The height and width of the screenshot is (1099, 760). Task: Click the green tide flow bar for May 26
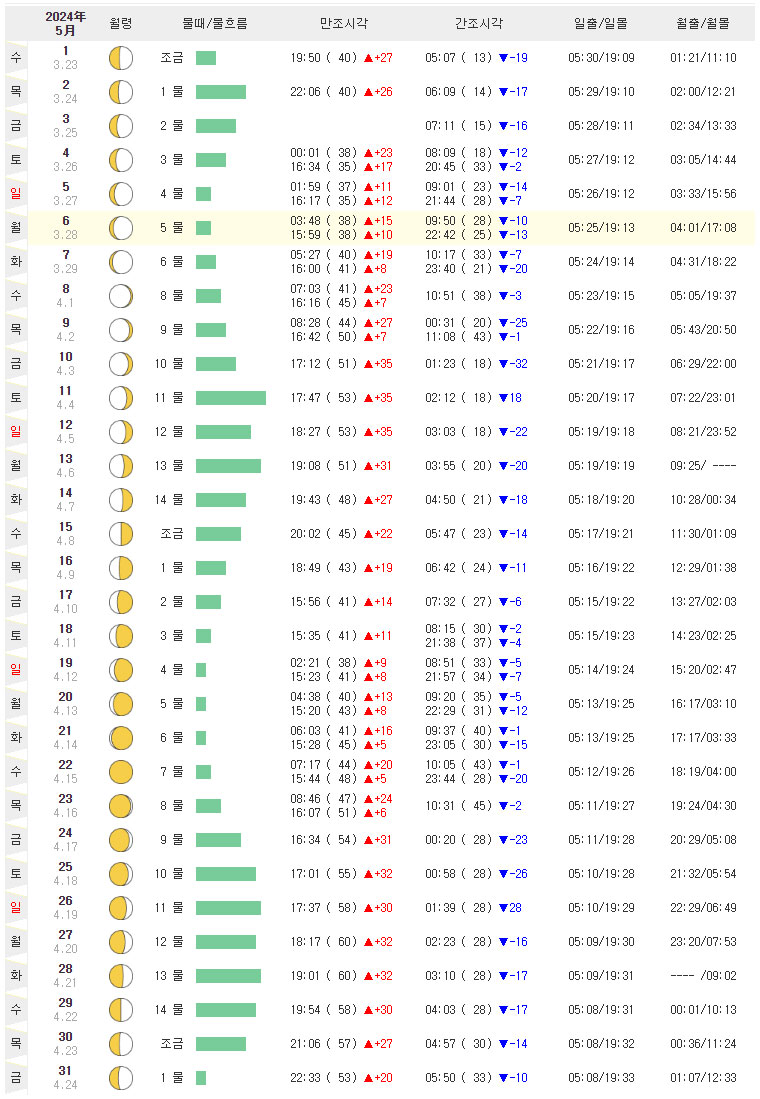[228, 908]
